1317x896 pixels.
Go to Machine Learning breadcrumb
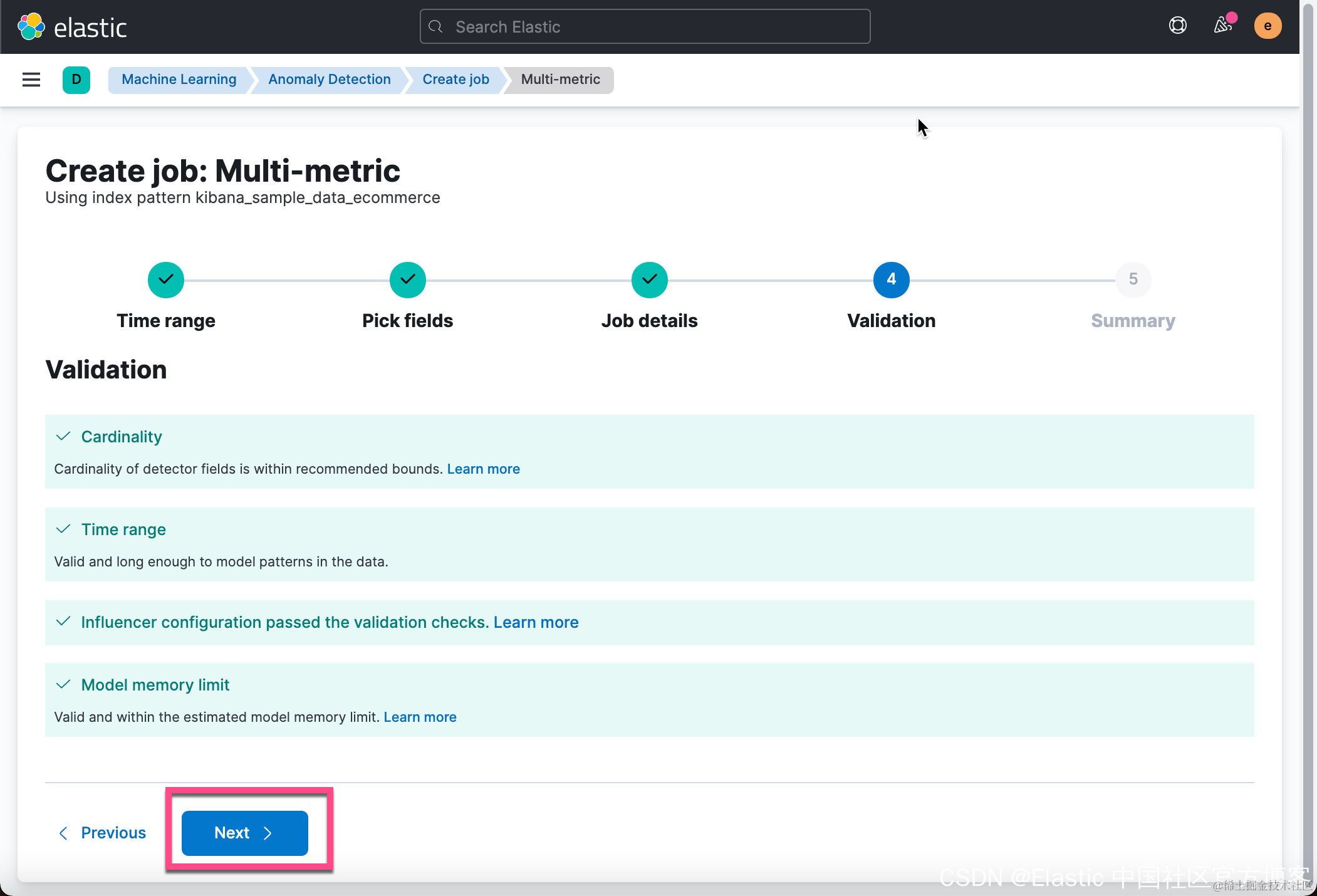tap(179, 80)
